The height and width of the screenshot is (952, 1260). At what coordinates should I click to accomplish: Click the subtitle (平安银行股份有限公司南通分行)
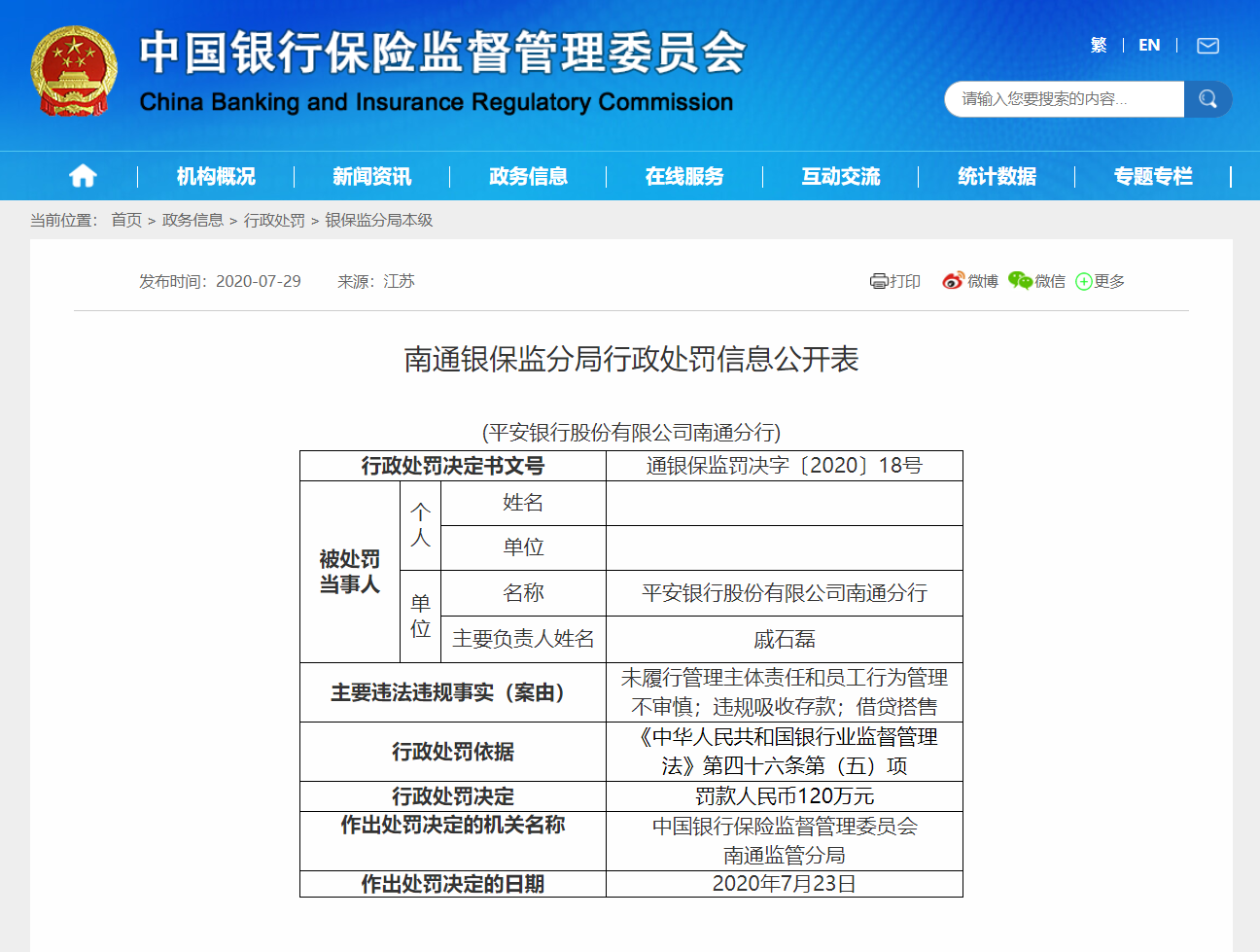[x=631, y=433]
